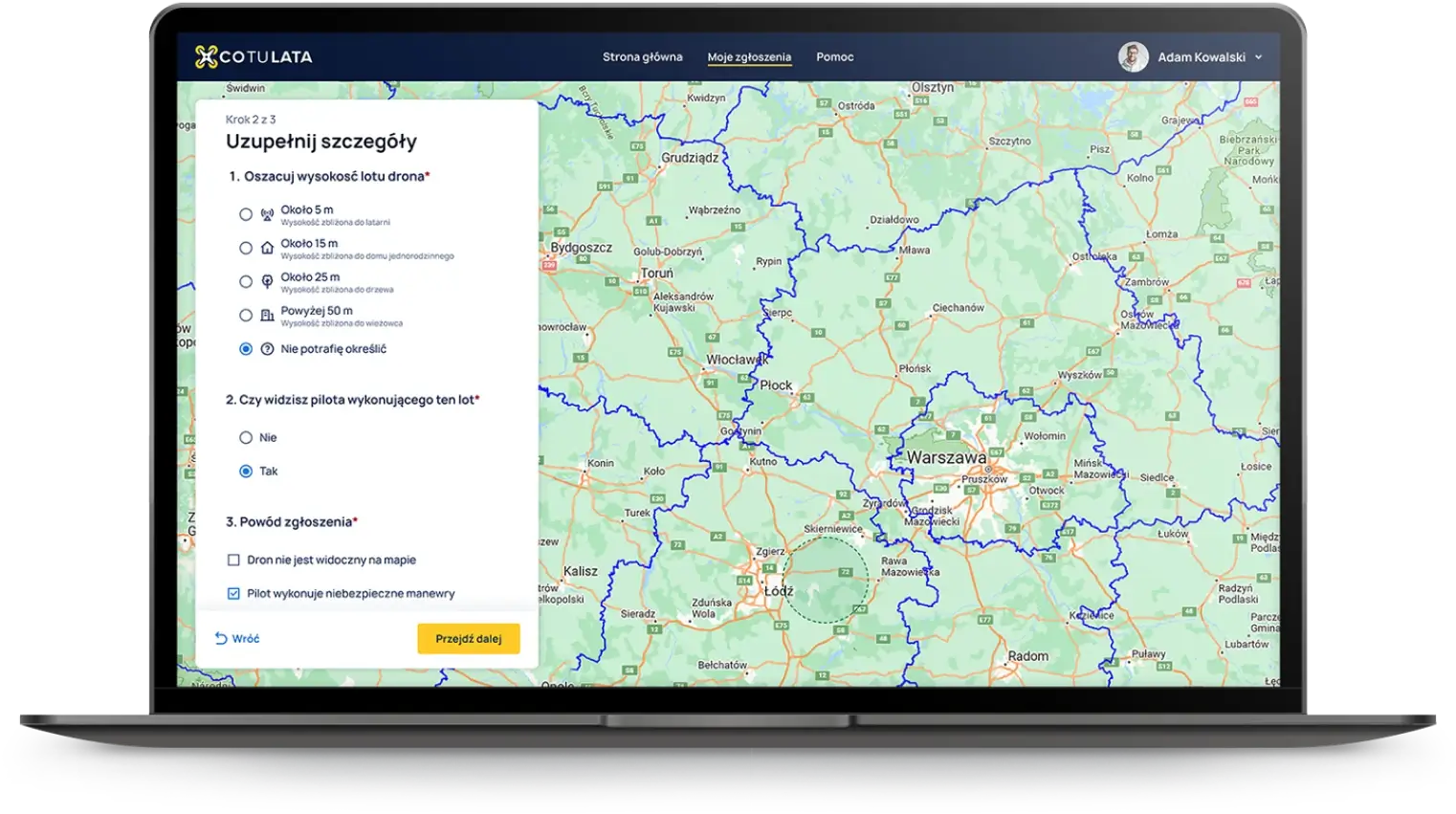
Task: Click the Wróć link
Action: pyautogui.click(x=244, y=638)
